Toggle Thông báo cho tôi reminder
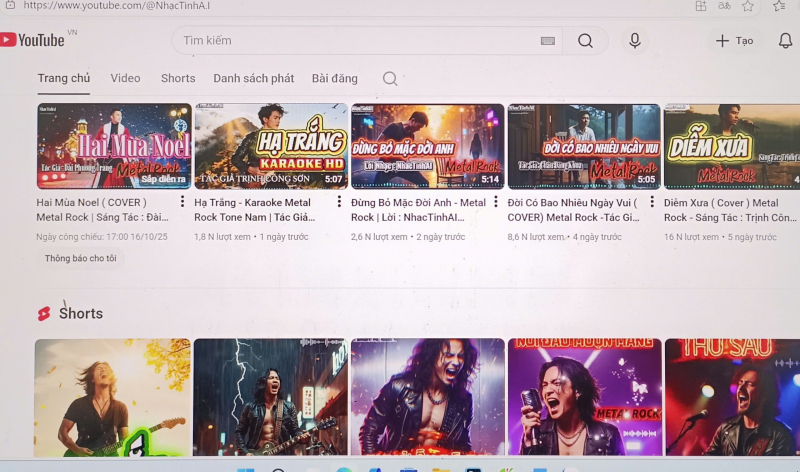Screen dimensions: 800x472 coord(81,258)
